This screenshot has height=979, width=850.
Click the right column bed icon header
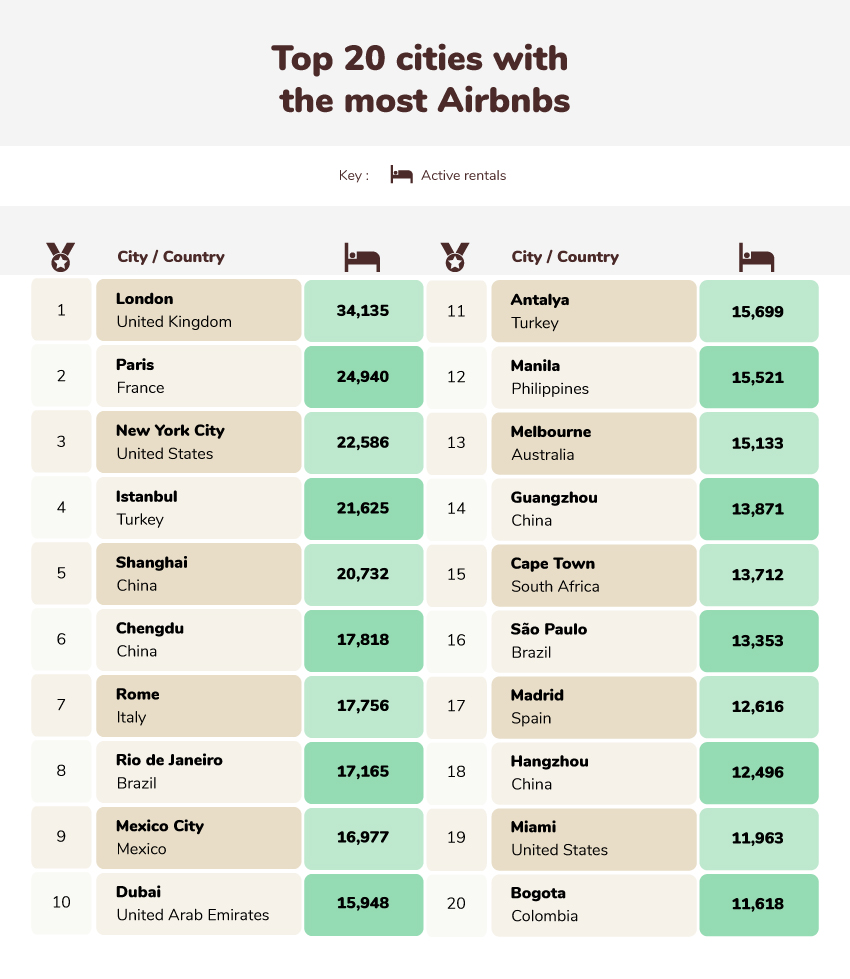pyautogui.click(x=756, y=257)
